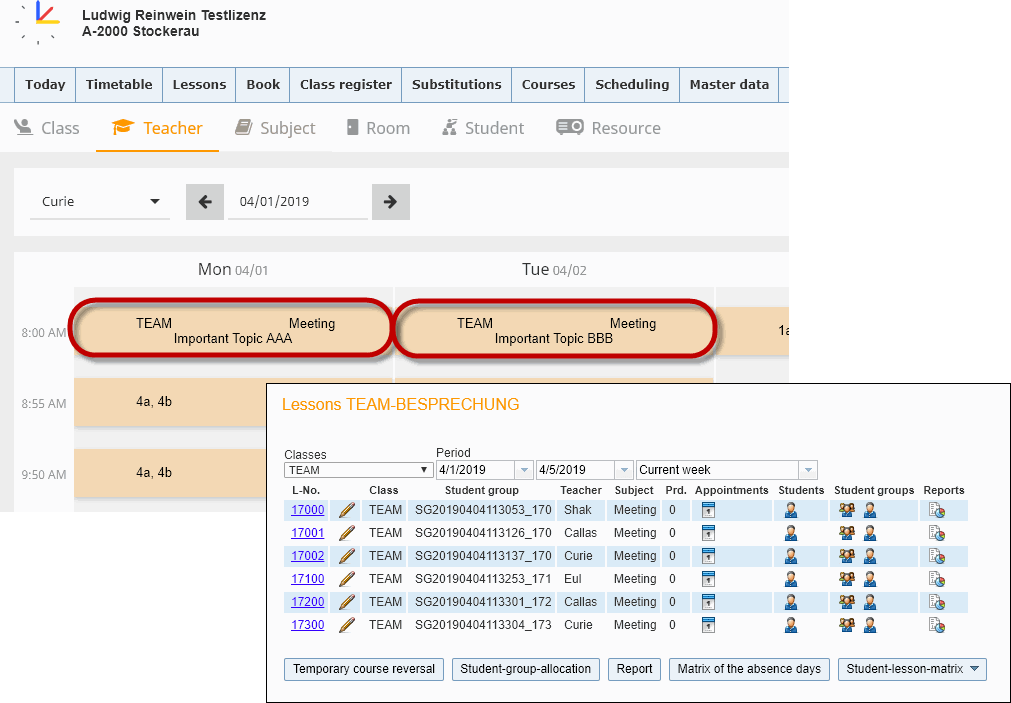Open reports icon for lesson 17001
Screen dimensions: 1011x703
point(937,533)
